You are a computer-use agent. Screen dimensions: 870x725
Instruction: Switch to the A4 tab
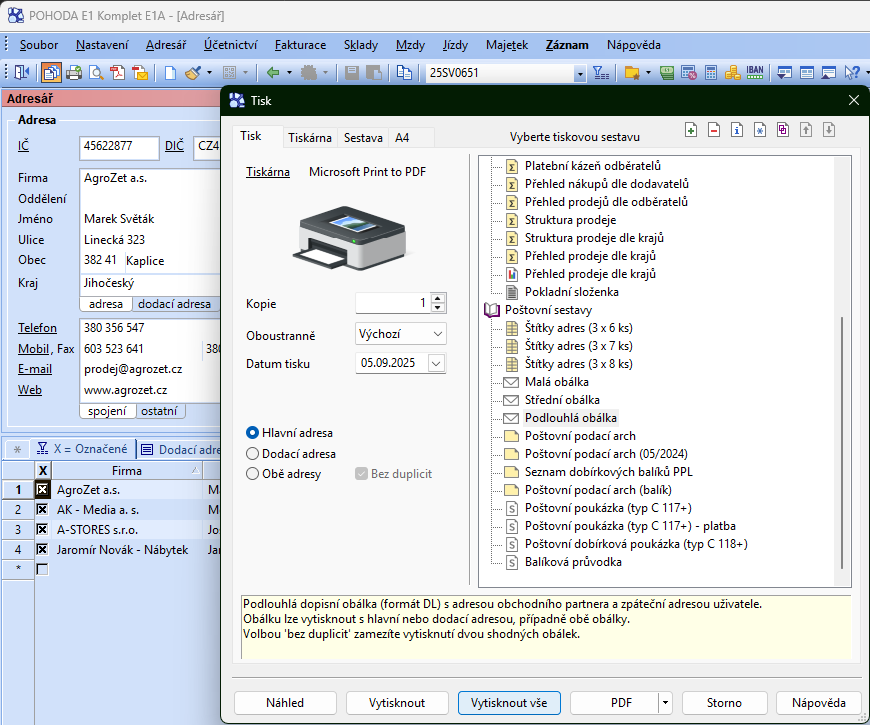pyautogui.click(x=402, y=138)
